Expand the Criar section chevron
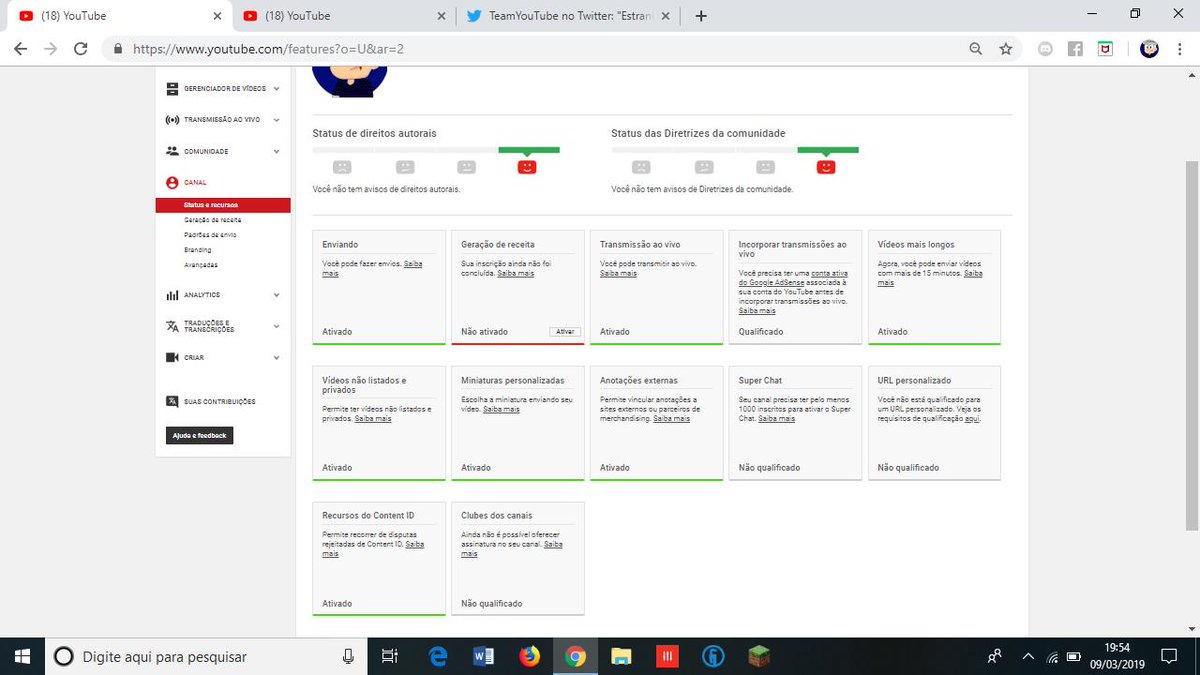The width and height of the screenshot is (1200, 675). [276, 358]
